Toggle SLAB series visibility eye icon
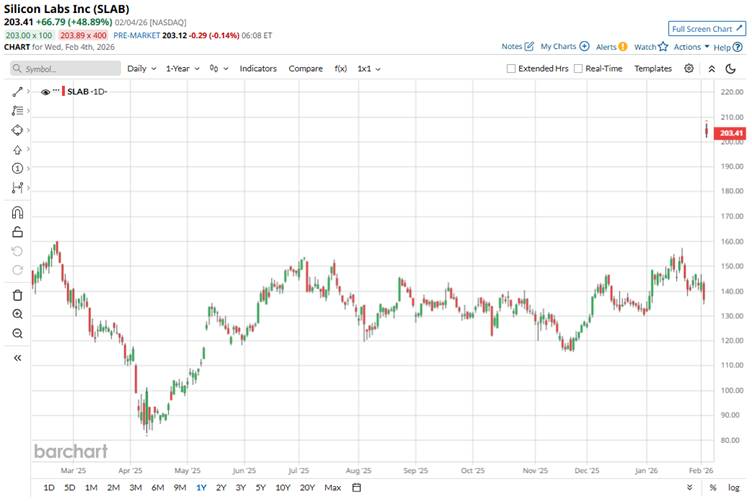This screenshot has width=752, height=502. (46, 92)
